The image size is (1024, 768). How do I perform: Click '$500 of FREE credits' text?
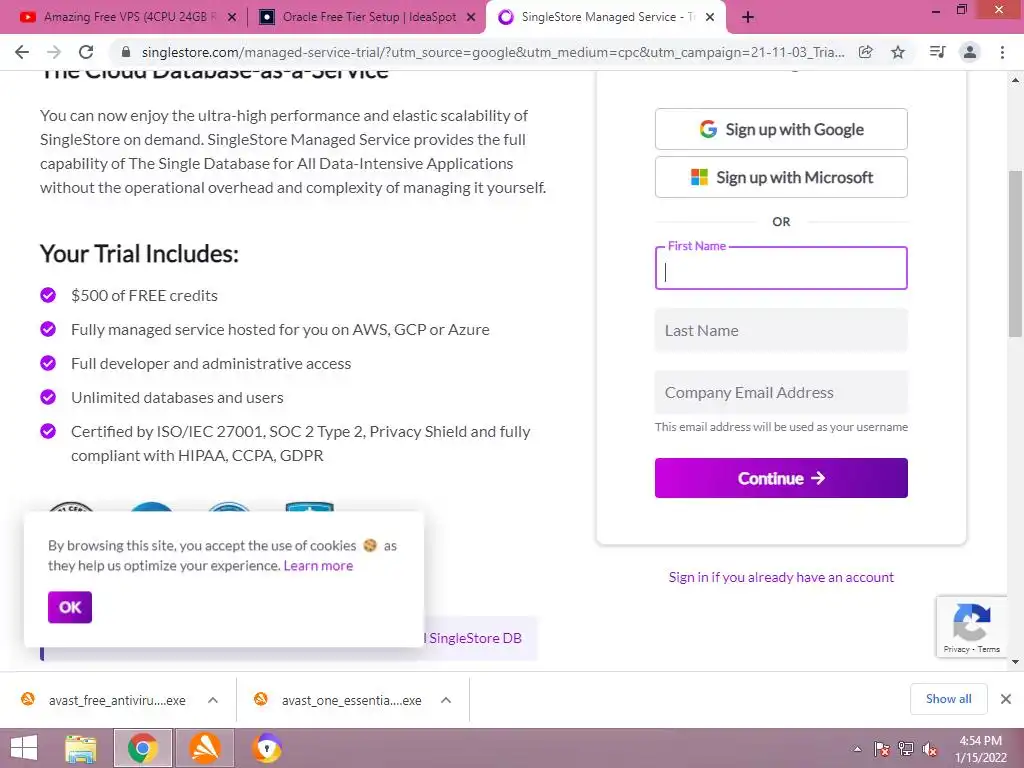point(144,296)
